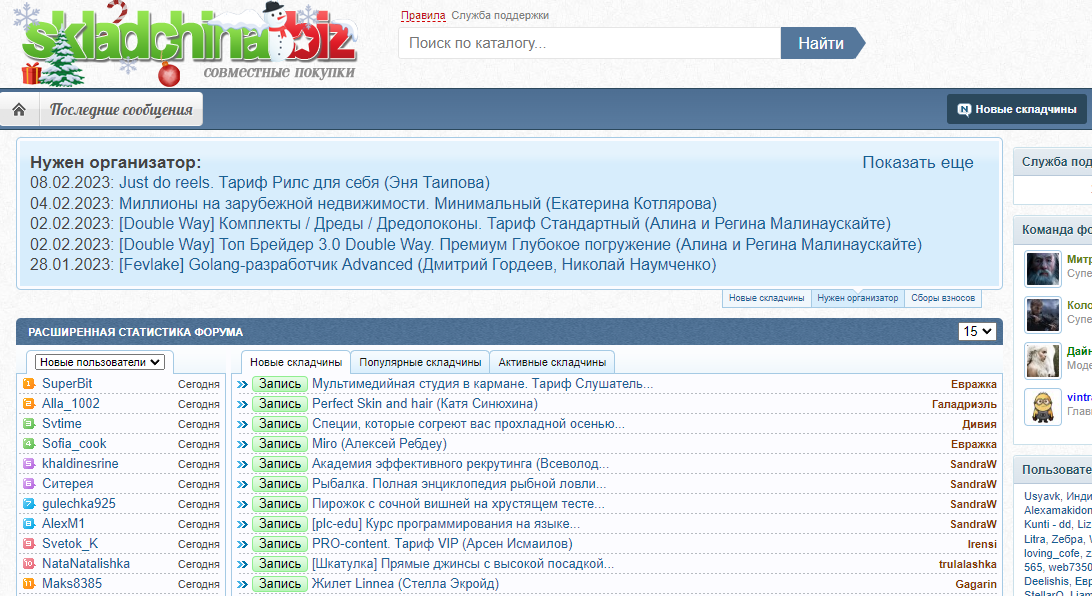Click the Найти search button

(x=822, y=43)
